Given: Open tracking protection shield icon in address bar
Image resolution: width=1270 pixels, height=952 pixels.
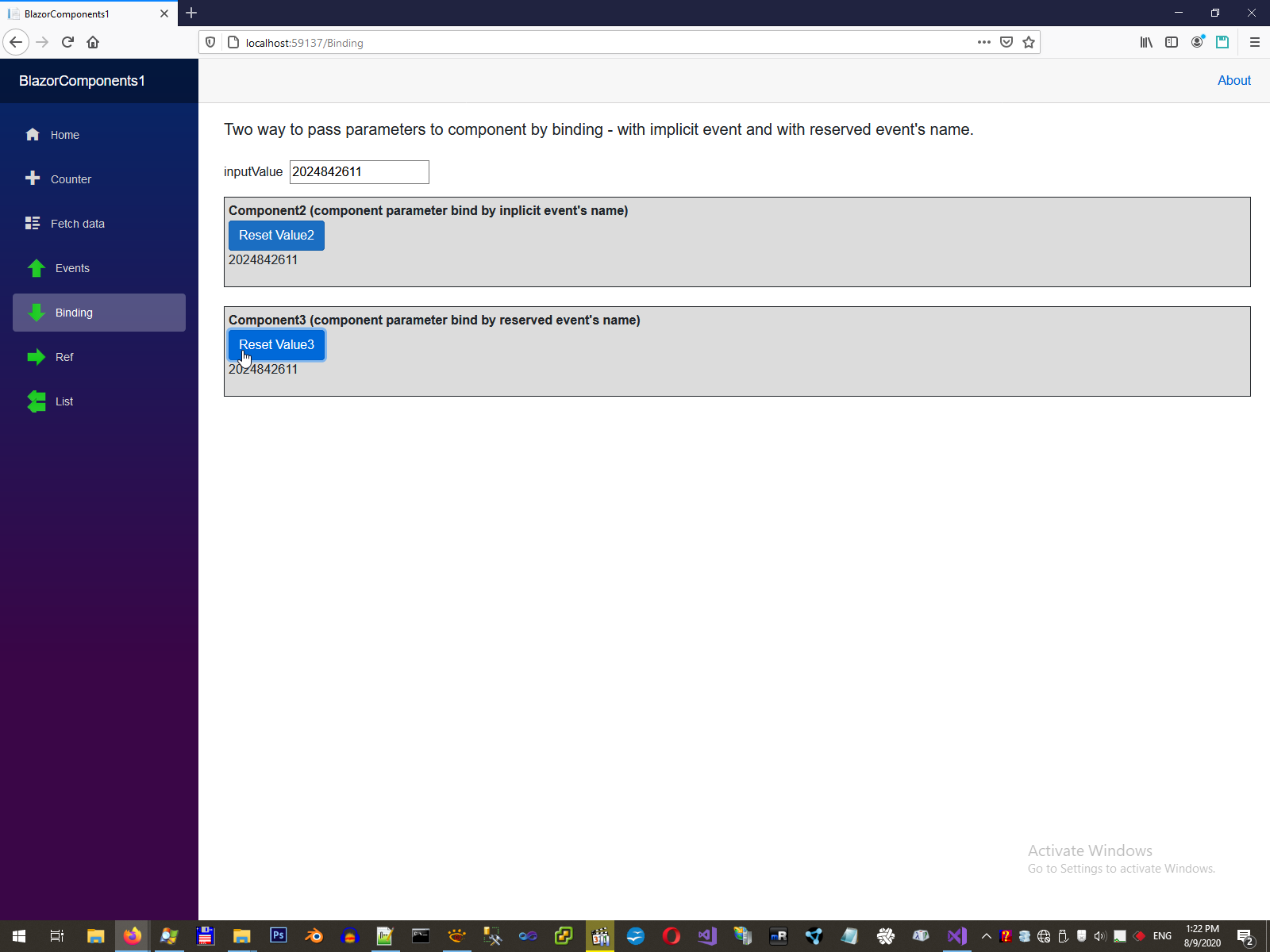Looking at the screenshot, I should (210, 42).
